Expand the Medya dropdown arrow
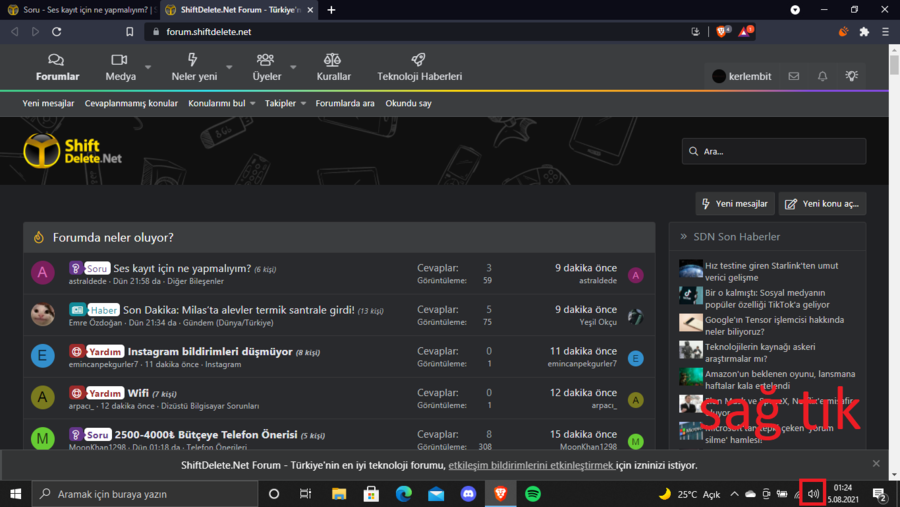Screen dimensions: 900x507 point(148,68)
